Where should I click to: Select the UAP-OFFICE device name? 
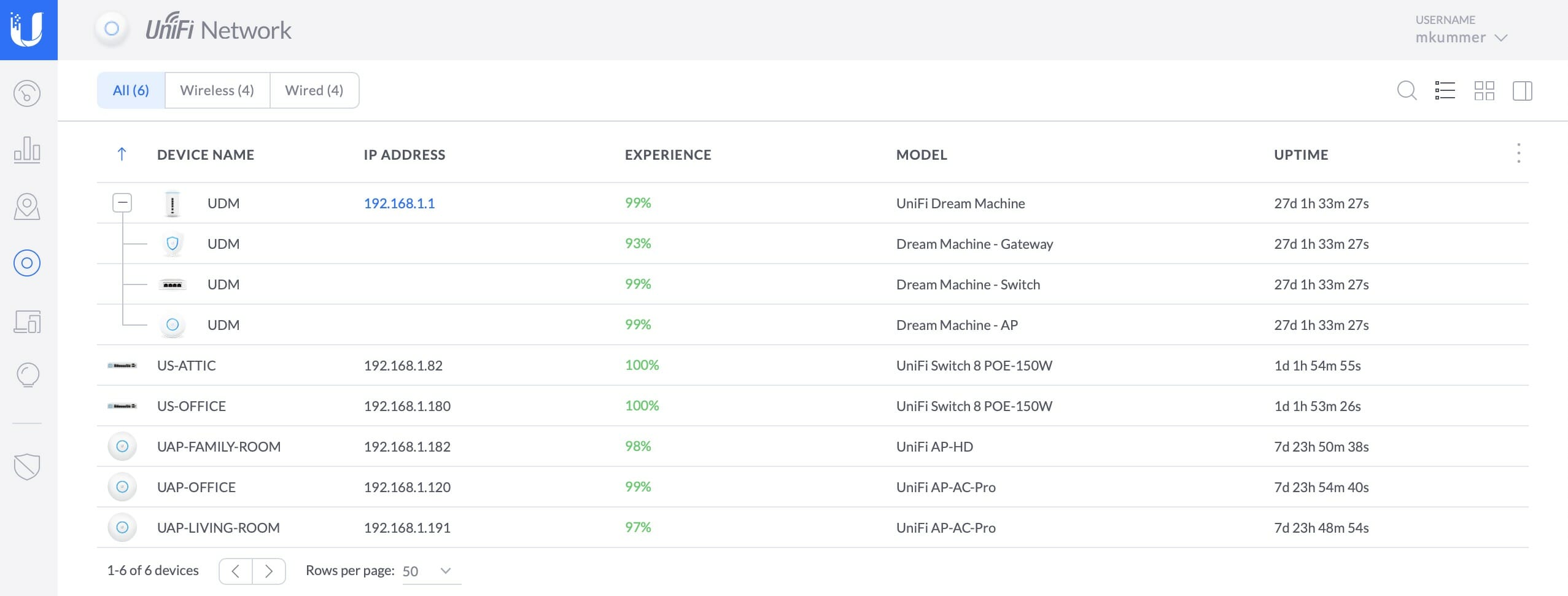click(x=196, y=487)
